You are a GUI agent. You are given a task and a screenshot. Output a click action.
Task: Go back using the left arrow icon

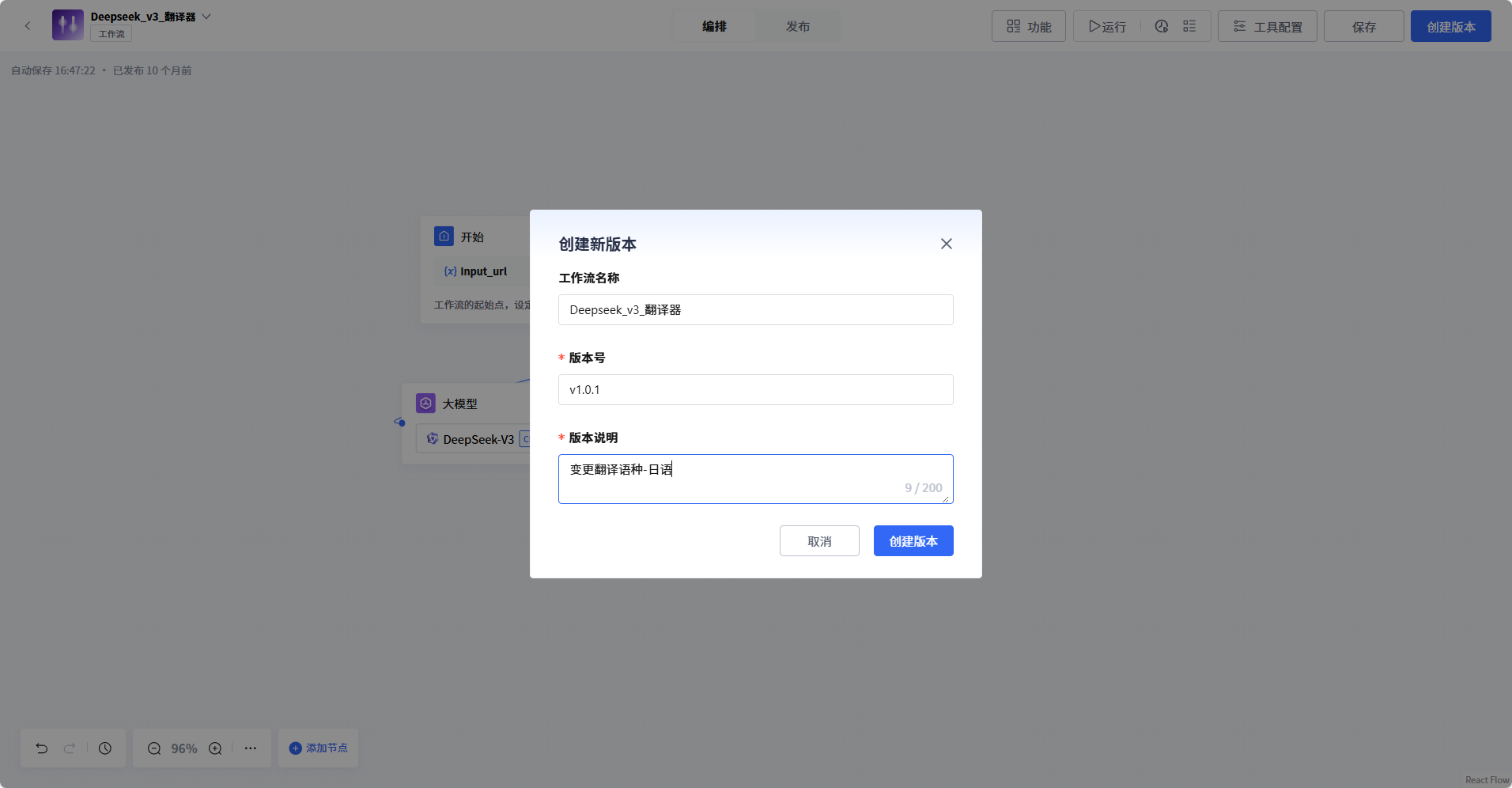pyautogui.click(x=28, y=26)
